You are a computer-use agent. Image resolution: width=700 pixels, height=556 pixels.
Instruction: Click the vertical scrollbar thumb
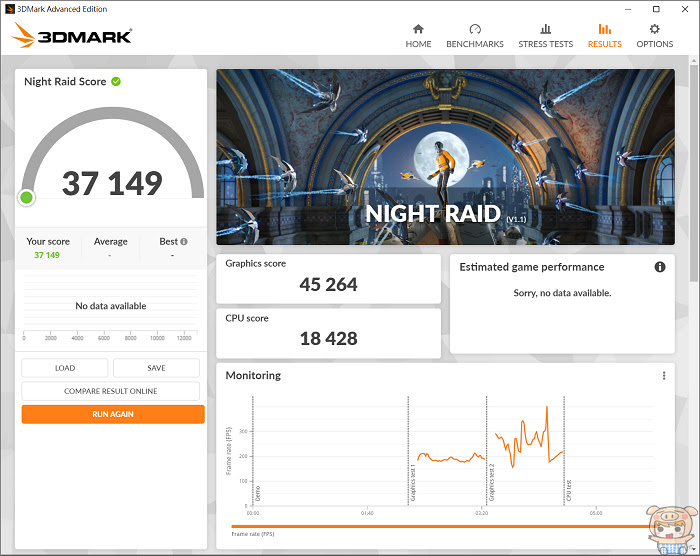tap(693, 172)
